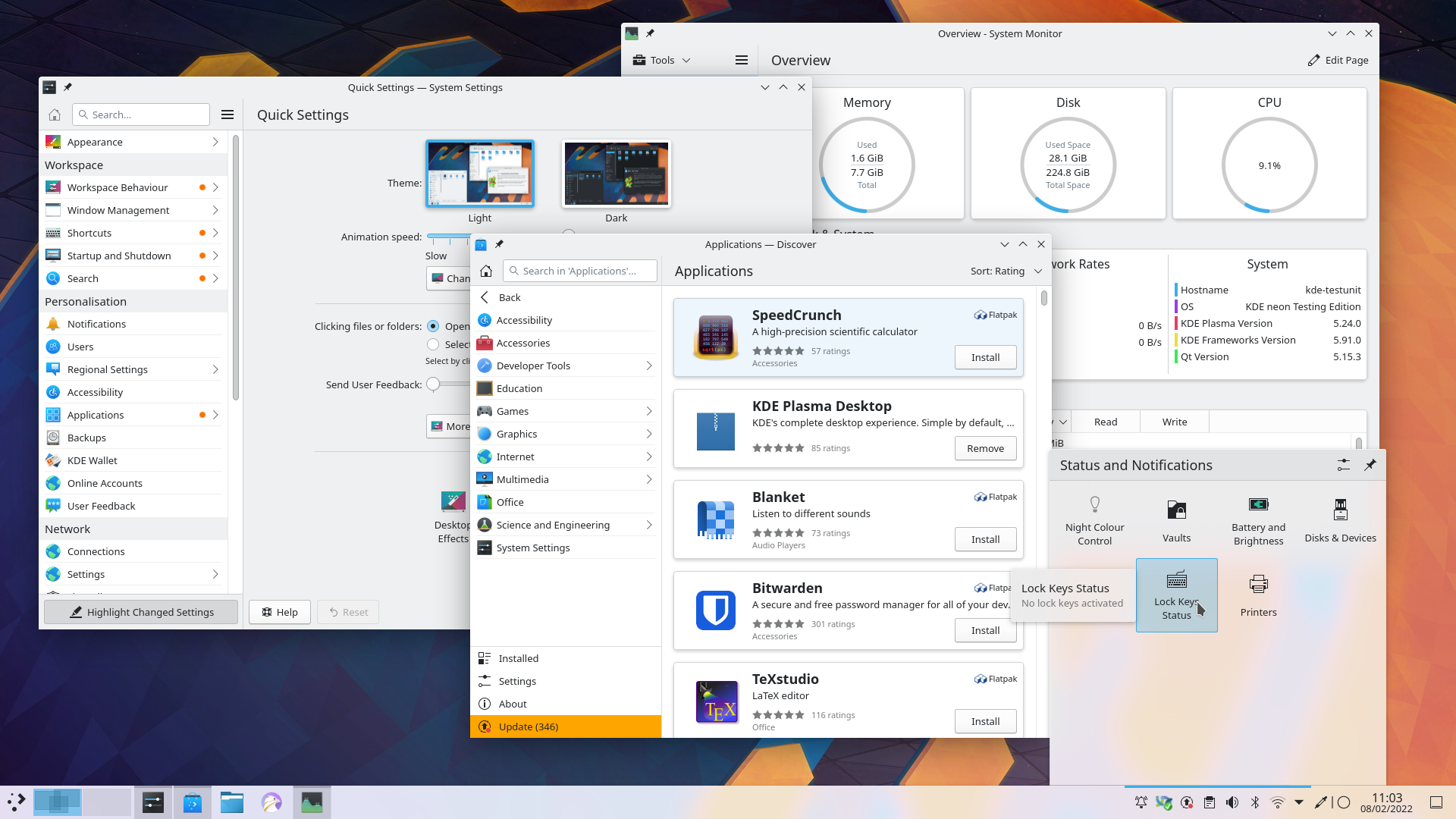Toggle Send User Feedback switch
1456x819 pixels.
[x=434, y=385]
